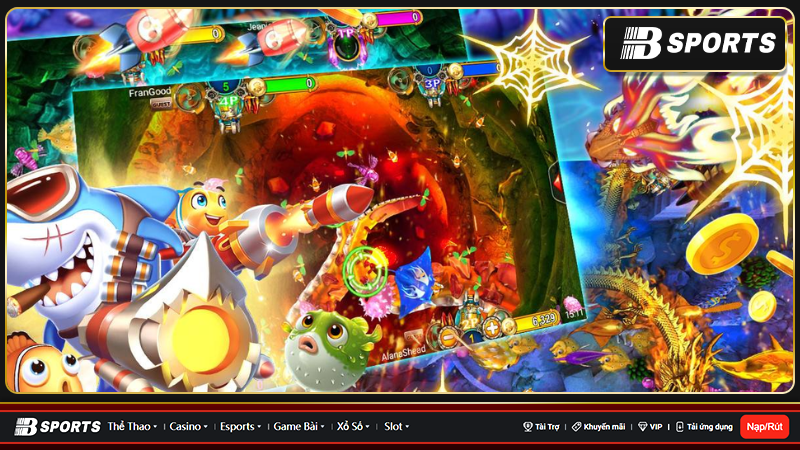
Task: Click the red Nạp/Rút button
Action: pos(764,427)
